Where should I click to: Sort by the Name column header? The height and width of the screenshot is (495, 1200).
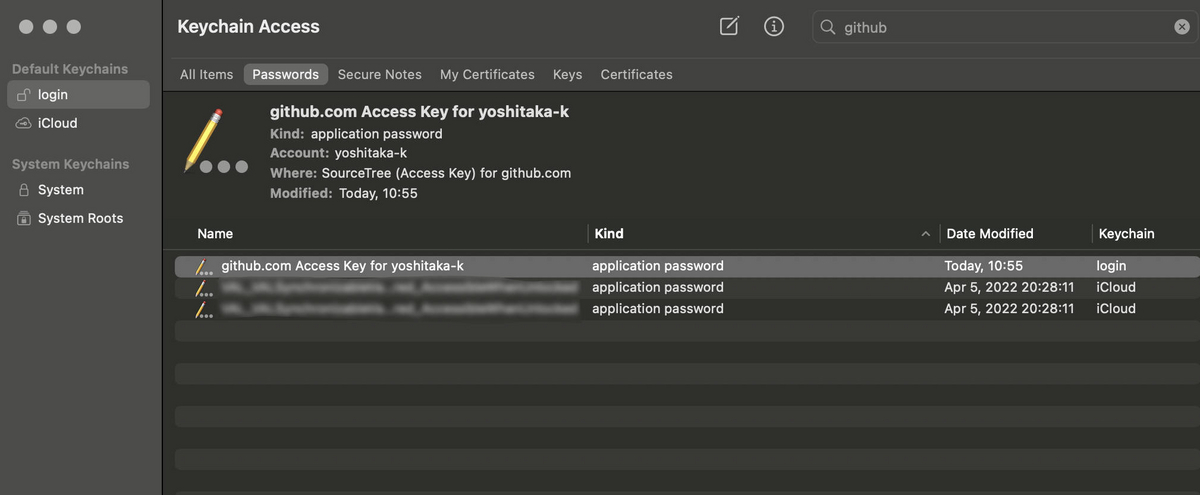click(215, 234)
